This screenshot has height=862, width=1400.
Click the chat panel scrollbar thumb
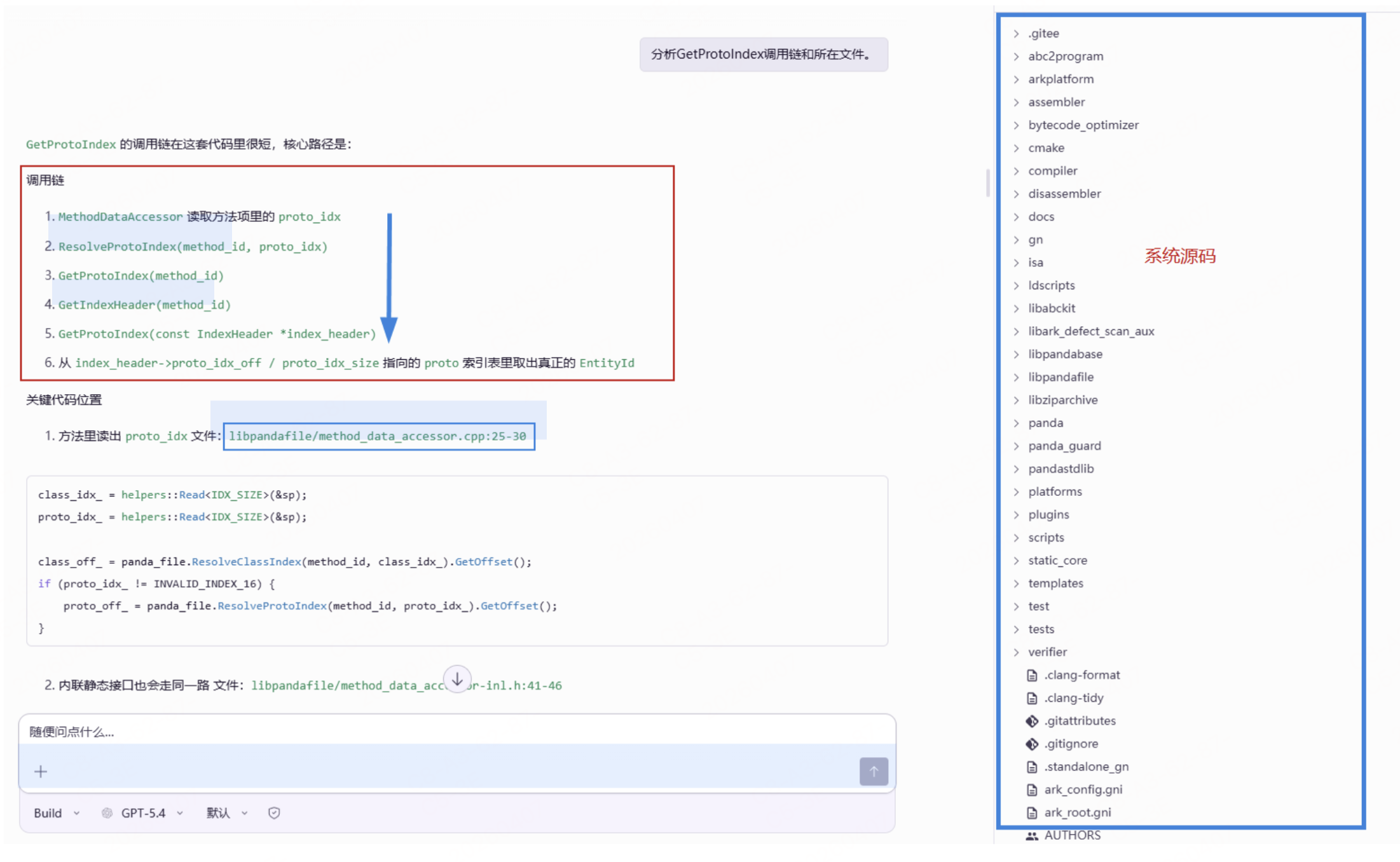[987, 183]
